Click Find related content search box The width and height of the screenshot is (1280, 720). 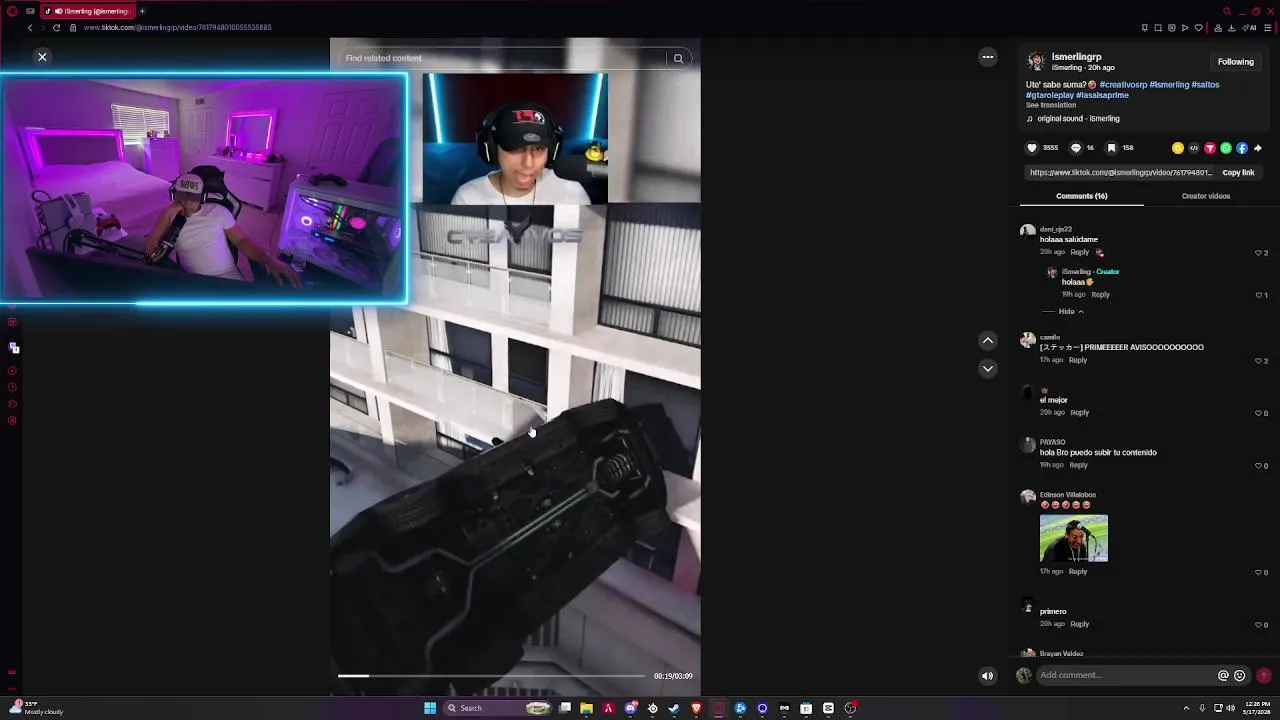pyautogui.click(x=503, y=58)
